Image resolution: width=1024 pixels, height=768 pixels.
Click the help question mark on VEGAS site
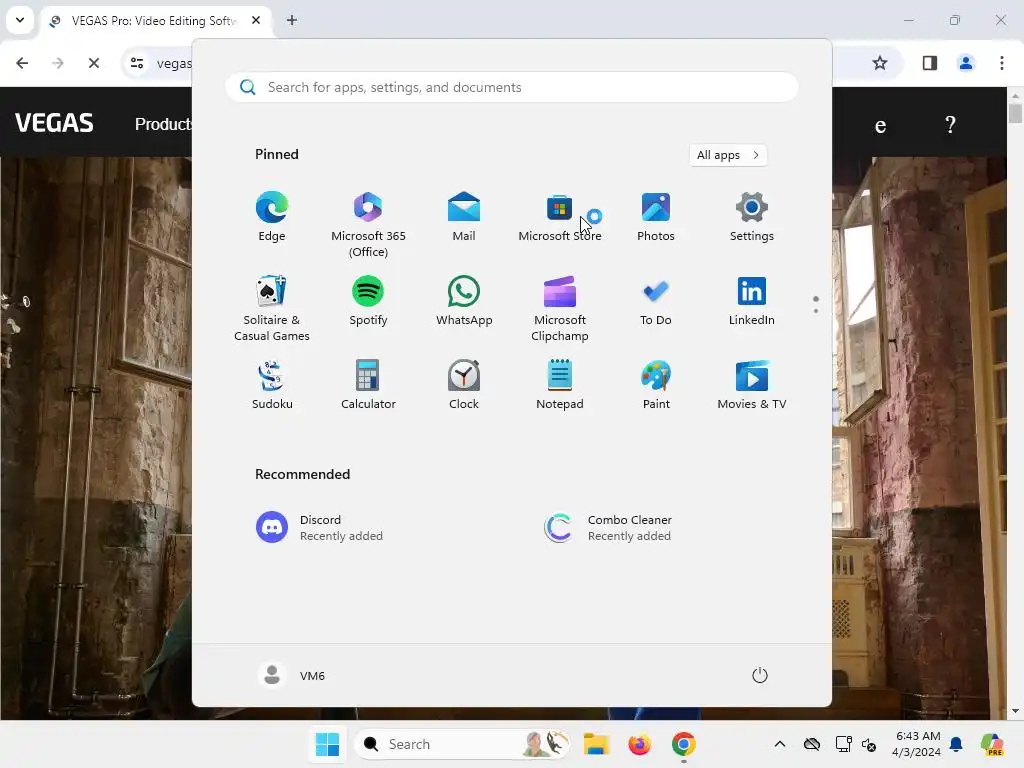click(951, 124)
